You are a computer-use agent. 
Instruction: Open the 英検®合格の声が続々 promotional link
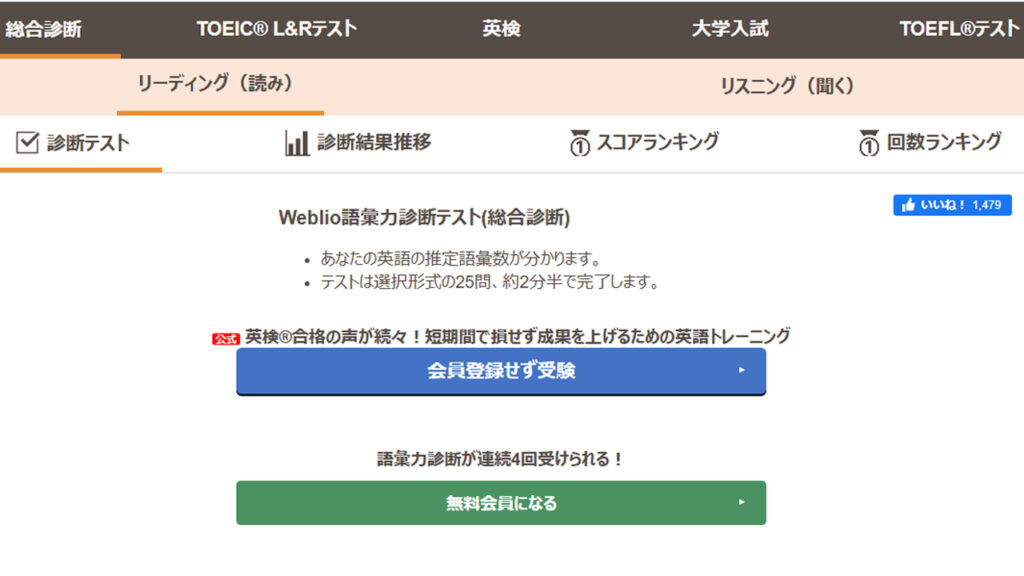tap(517, 336)
